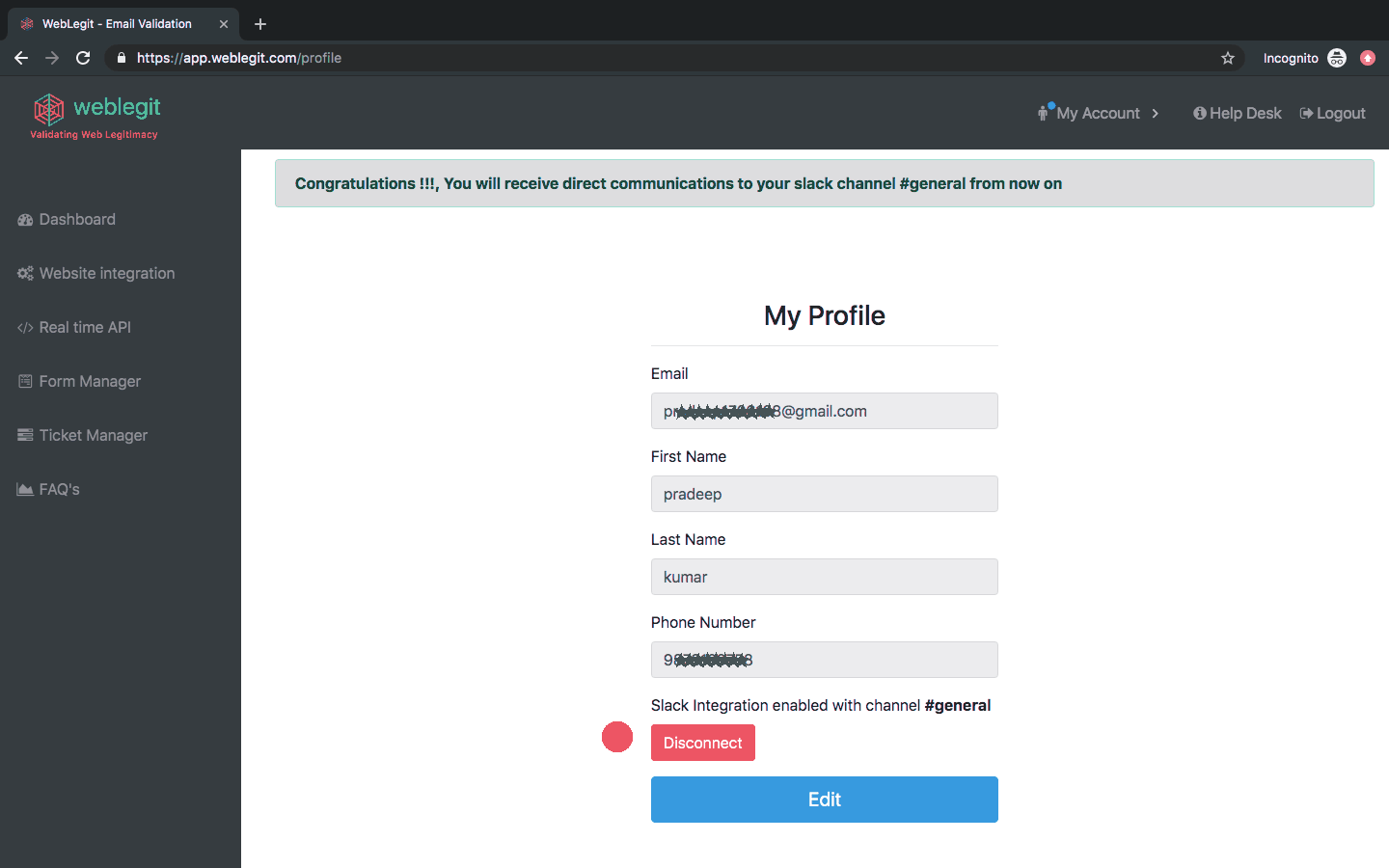Image resolution: width=1389 pixels, height=868 pixels.
Task: Bookmark this page with star icon
Action: click(x=1228, y=58)
